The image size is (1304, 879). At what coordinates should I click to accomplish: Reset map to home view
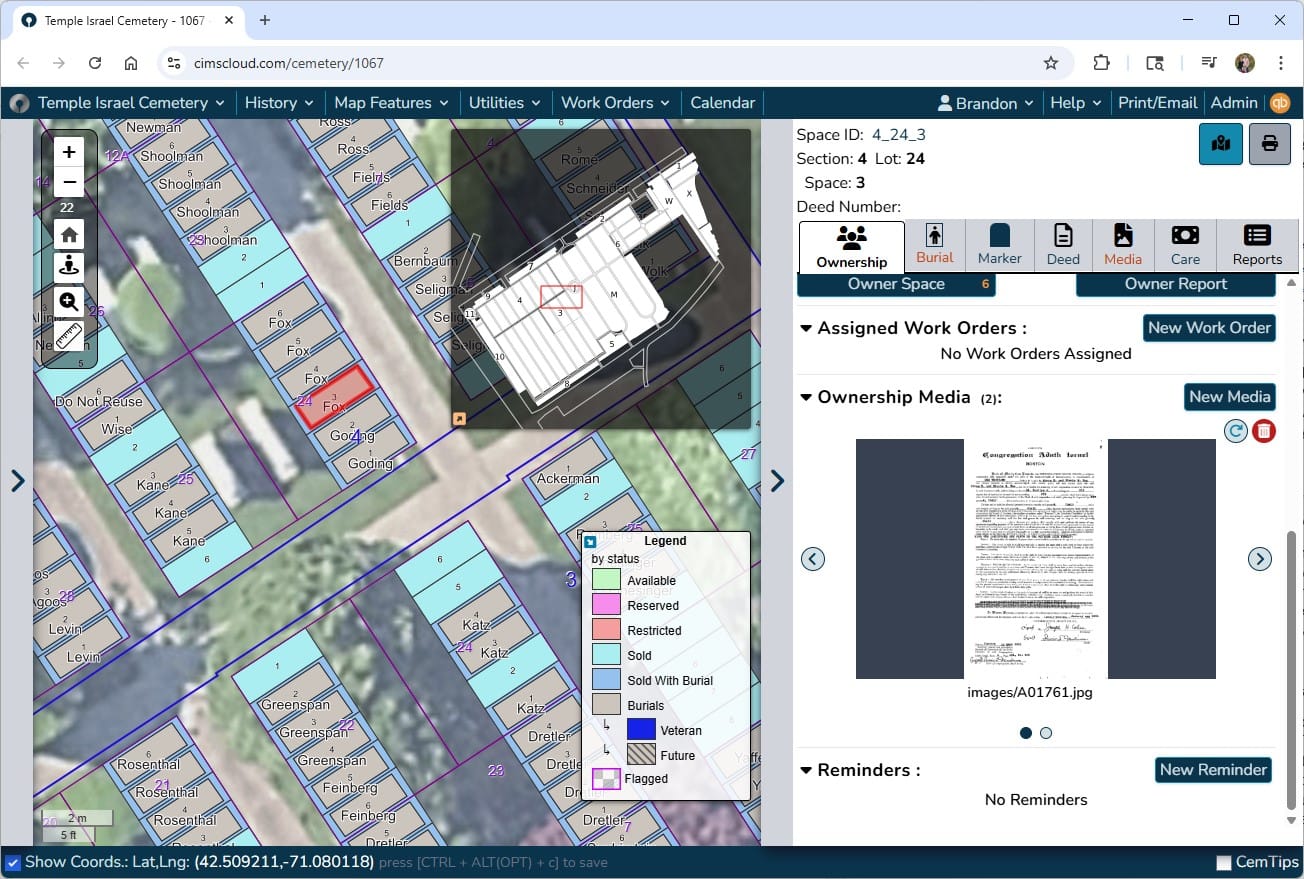point(69,235)
